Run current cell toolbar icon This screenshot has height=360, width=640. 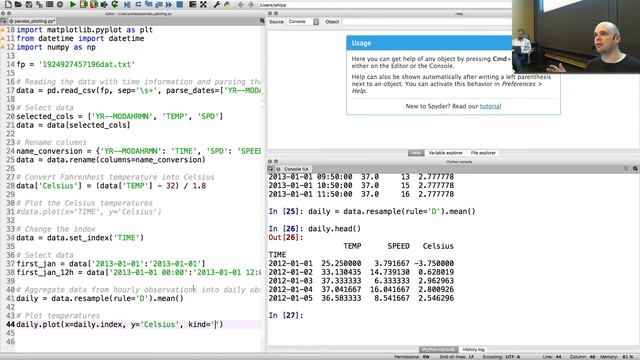(x=83, y=4)
